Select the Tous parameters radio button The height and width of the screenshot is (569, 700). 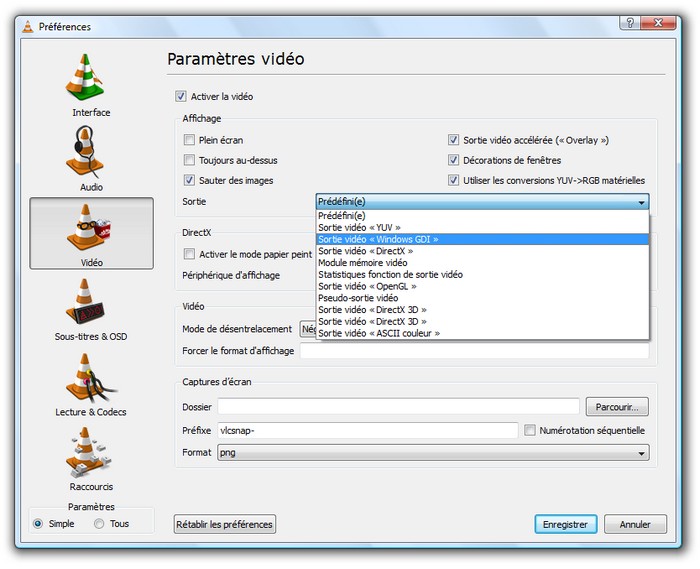(x=99, y=524)
